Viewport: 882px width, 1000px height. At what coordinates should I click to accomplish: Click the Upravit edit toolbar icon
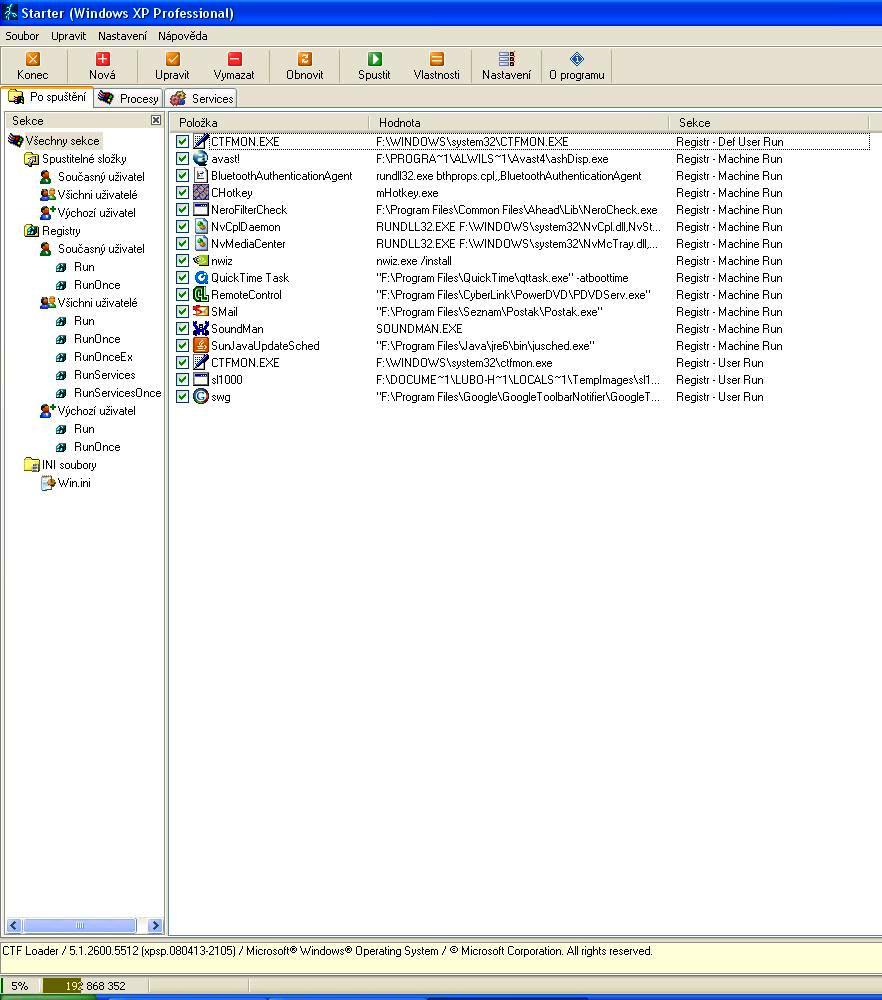(172, 59)
